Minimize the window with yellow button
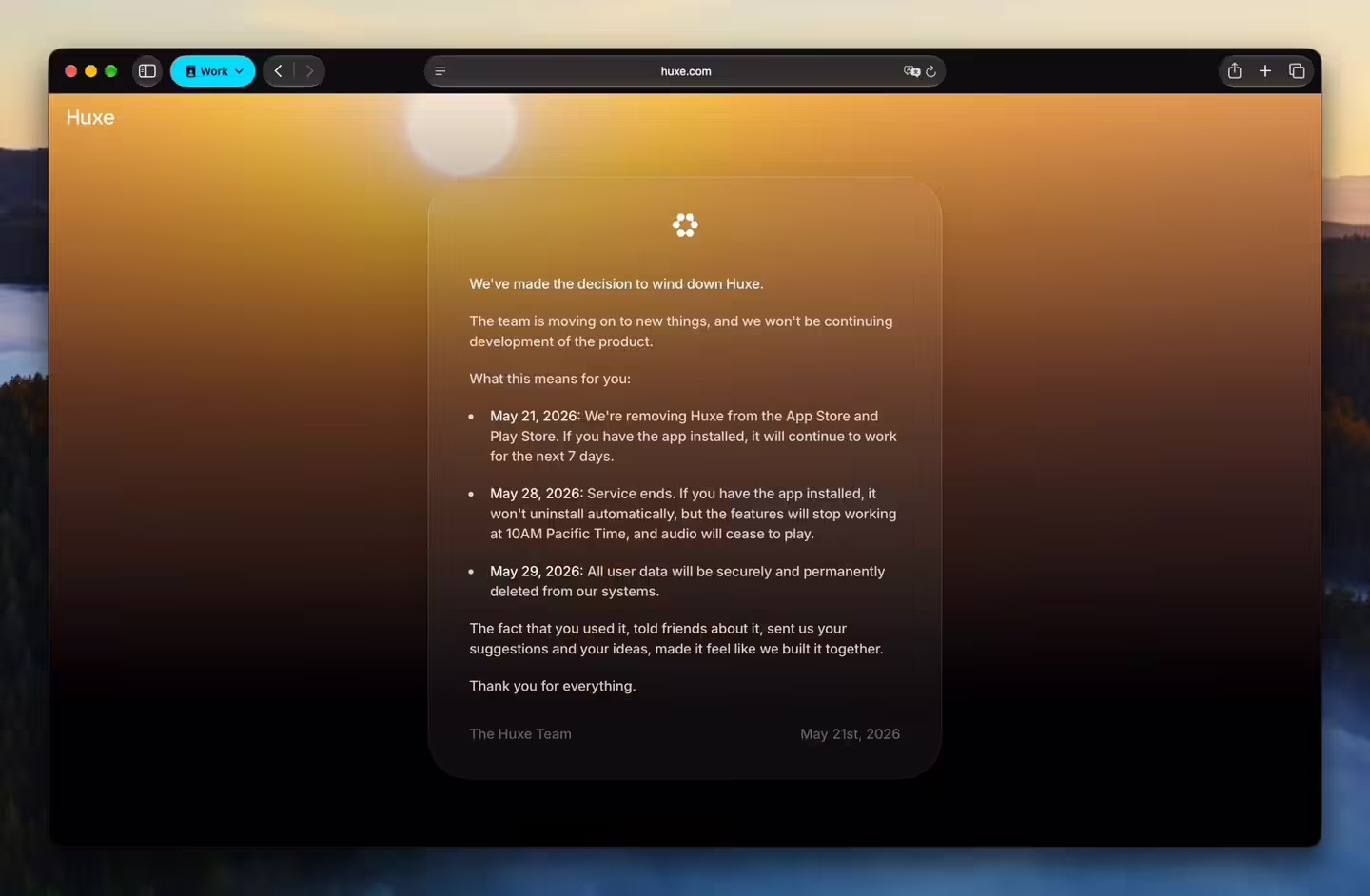1370x896 pixels. tap(90, 71)
